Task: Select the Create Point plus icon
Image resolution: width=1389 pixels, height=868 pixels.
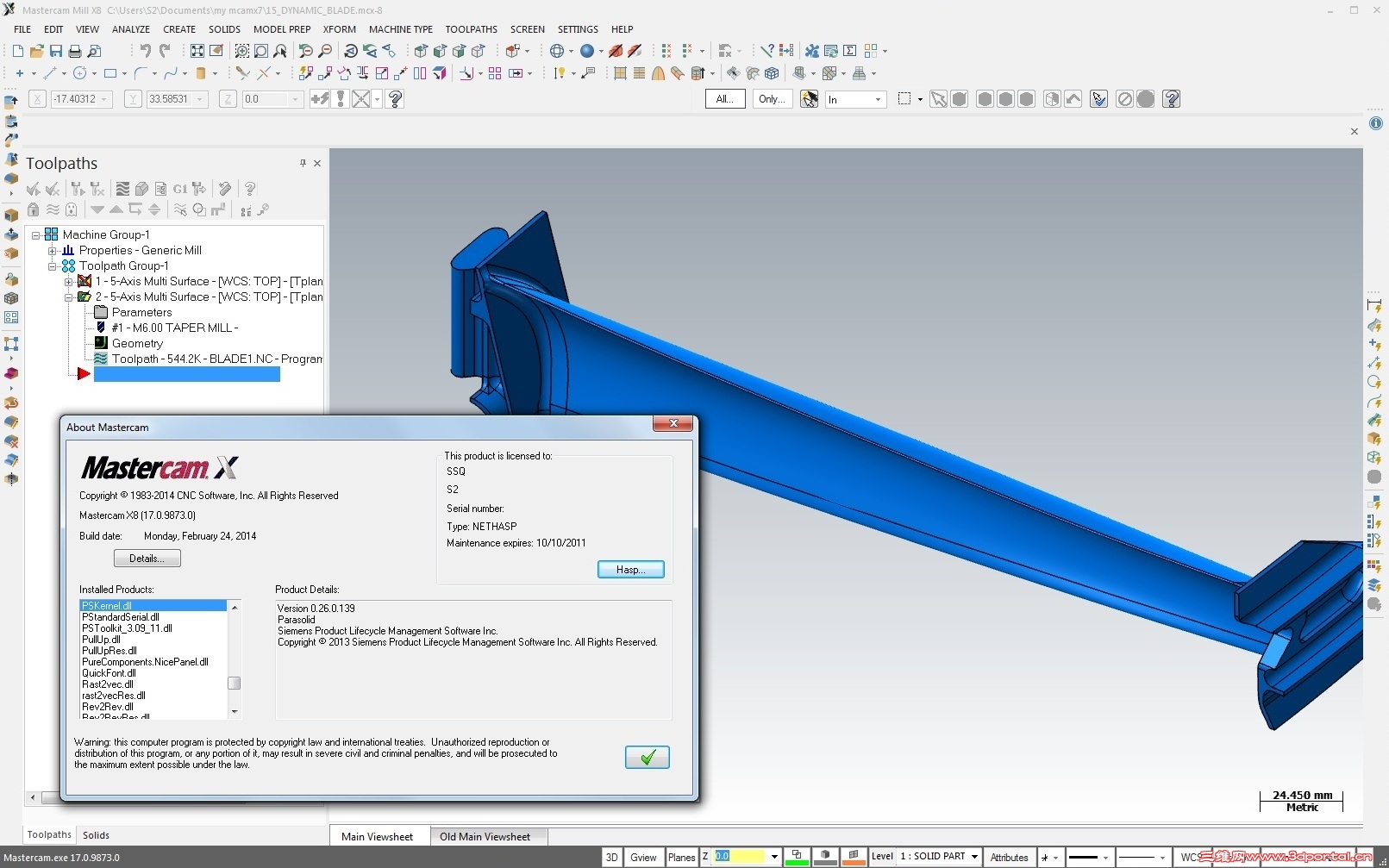Action: point(19,73)
